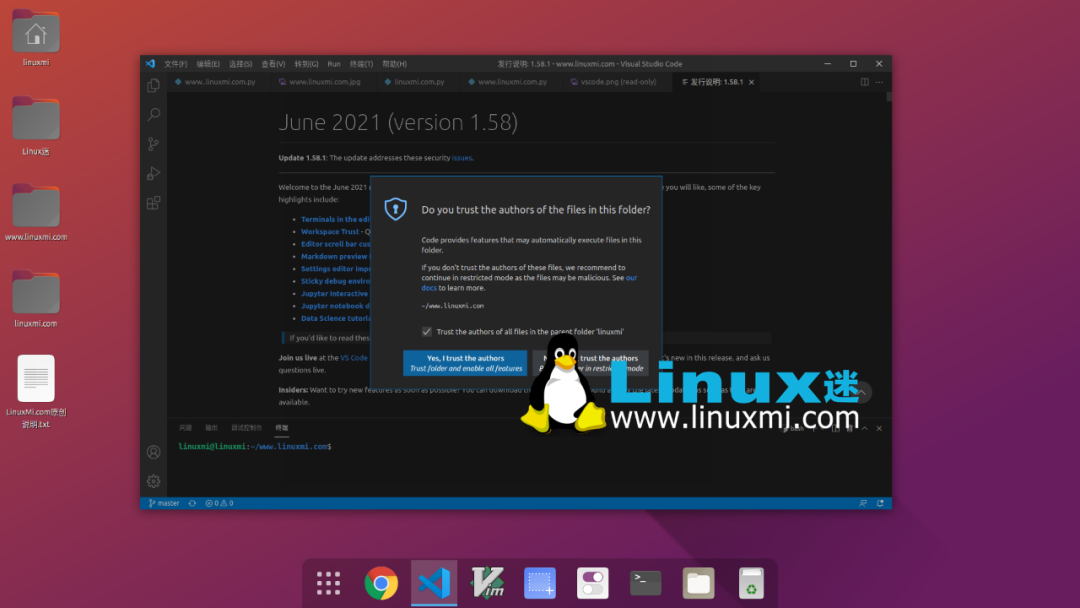Select the Linux迷 folder on the desktop
The image size is (1080, 608).
click(x=36, y=126)
